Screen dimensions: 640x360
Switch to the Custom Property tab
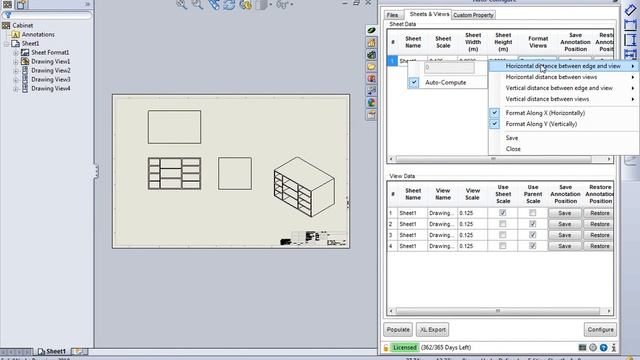point(473,15)
